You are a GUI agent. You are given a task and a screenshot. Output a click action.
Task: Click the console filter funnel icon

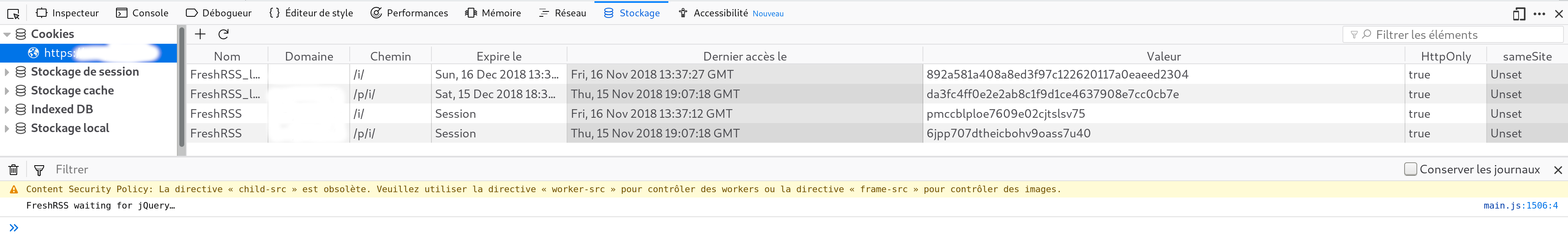(39, 170)
